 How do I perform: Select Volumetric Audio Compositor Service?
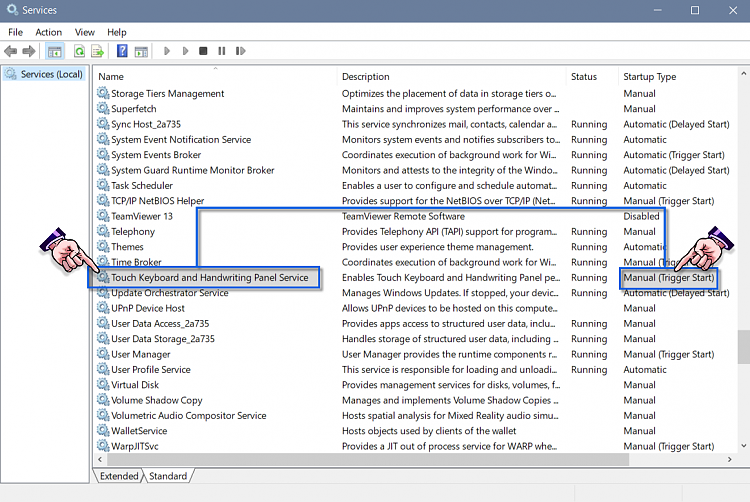[x=189, y=415]
